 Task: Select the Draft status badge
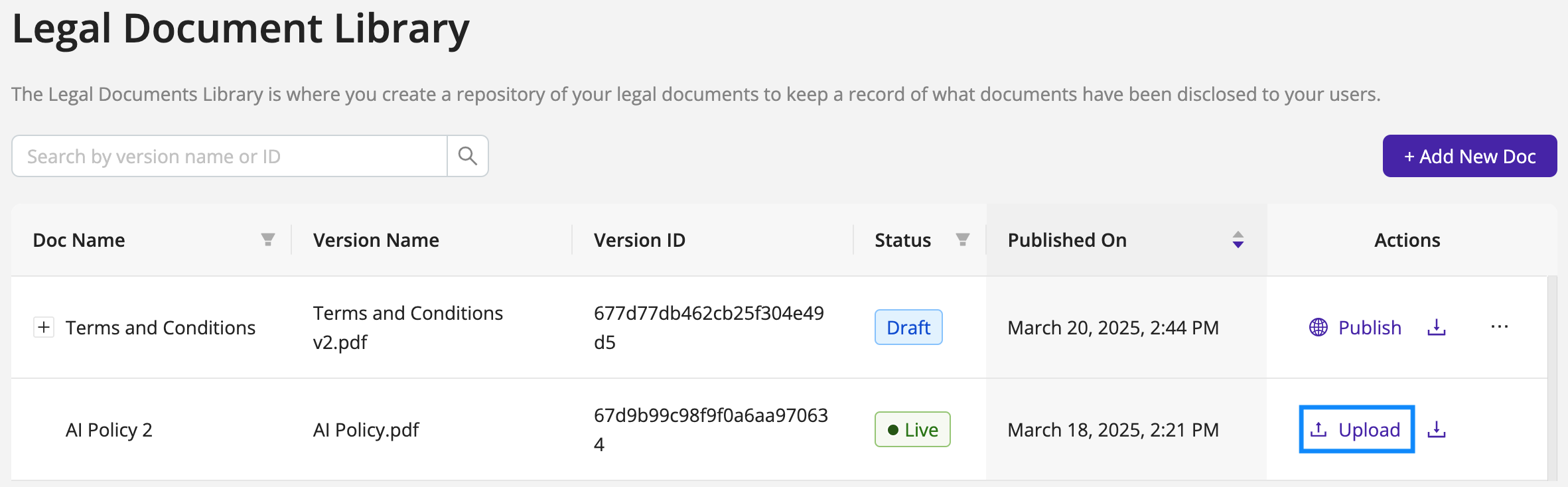pyautogui.click(x=908, y=327)
